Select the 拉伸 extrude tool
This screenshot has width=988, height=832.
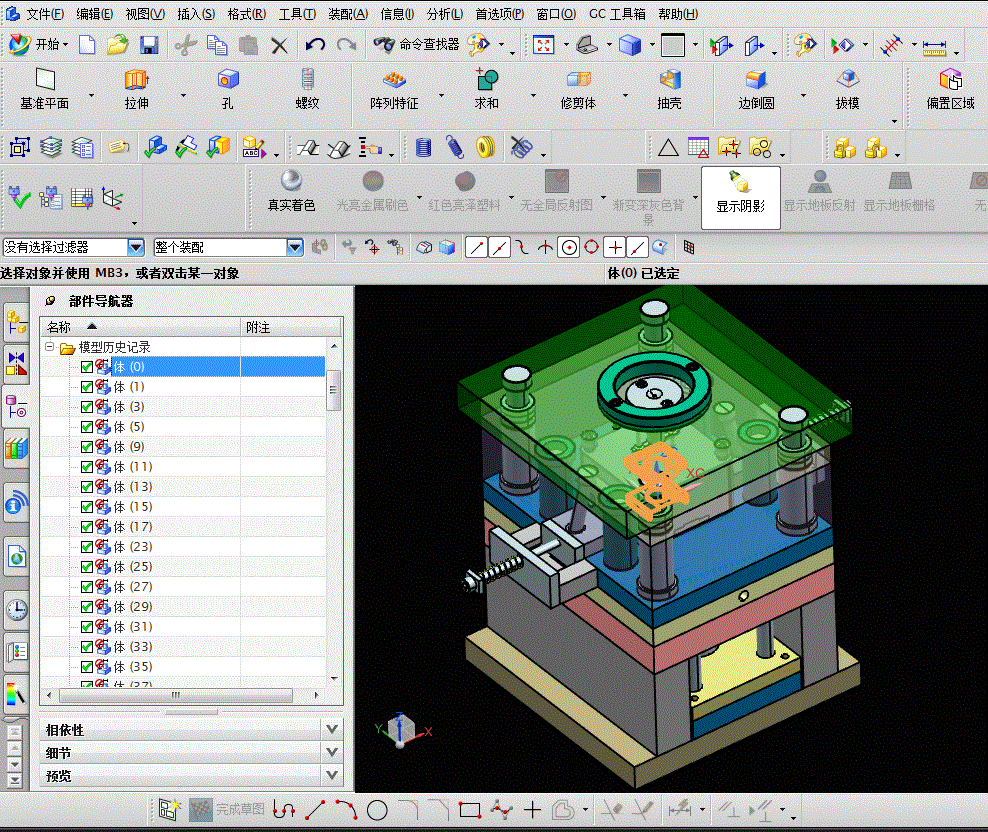(136, 90)
